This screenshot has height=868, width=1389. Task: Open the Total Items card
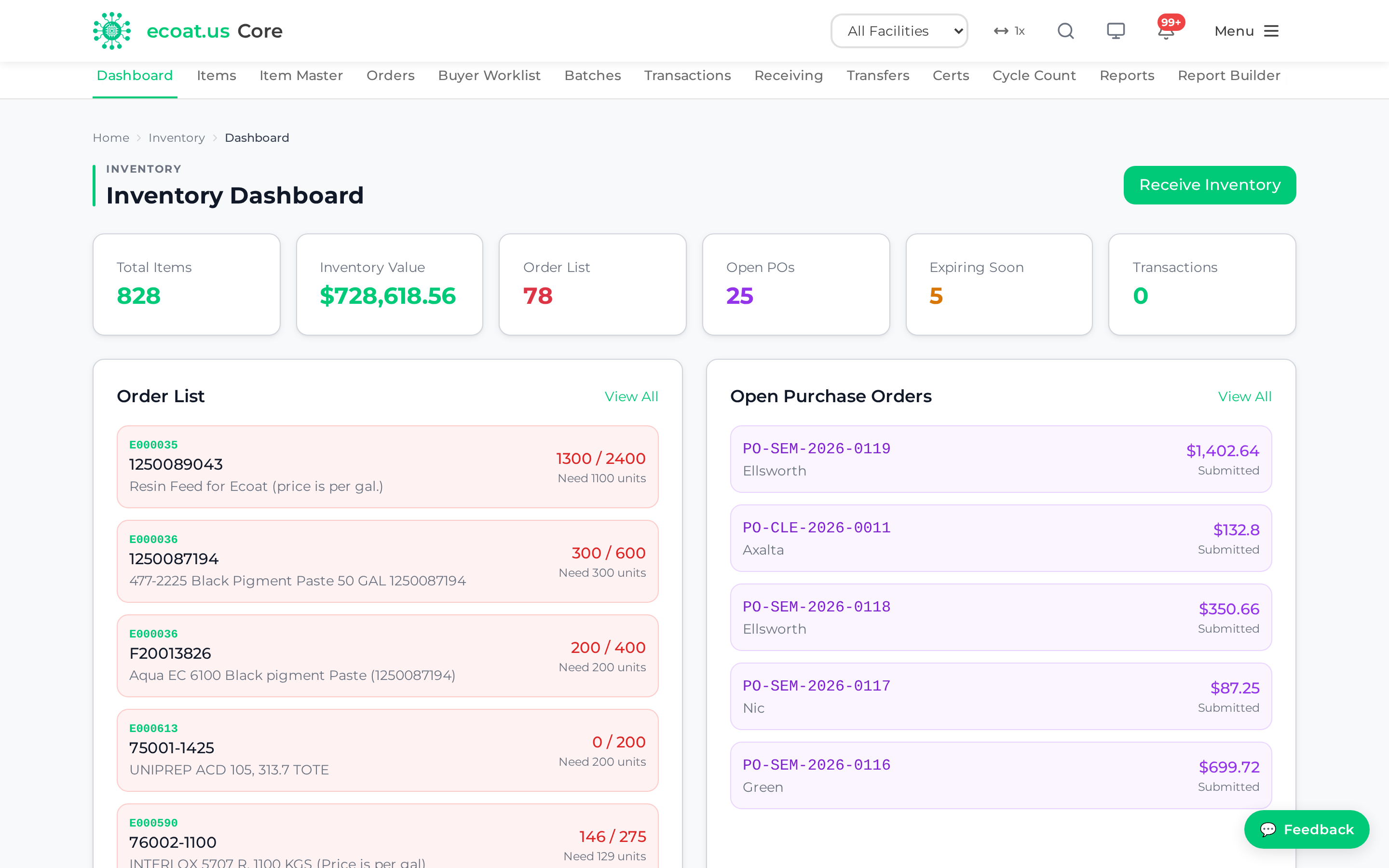[x=187, y=284]
